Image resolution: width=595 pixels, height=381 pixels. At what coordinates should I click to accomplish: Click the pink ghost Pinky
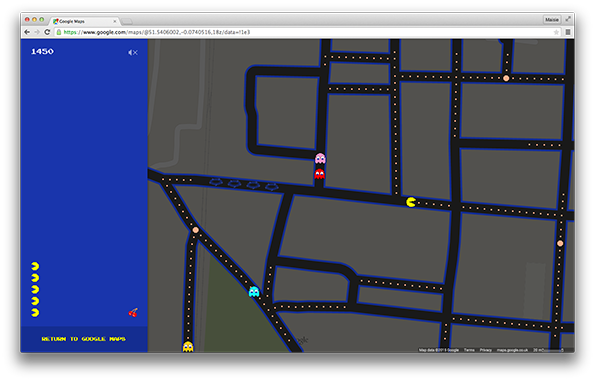[x=320, y=158]
